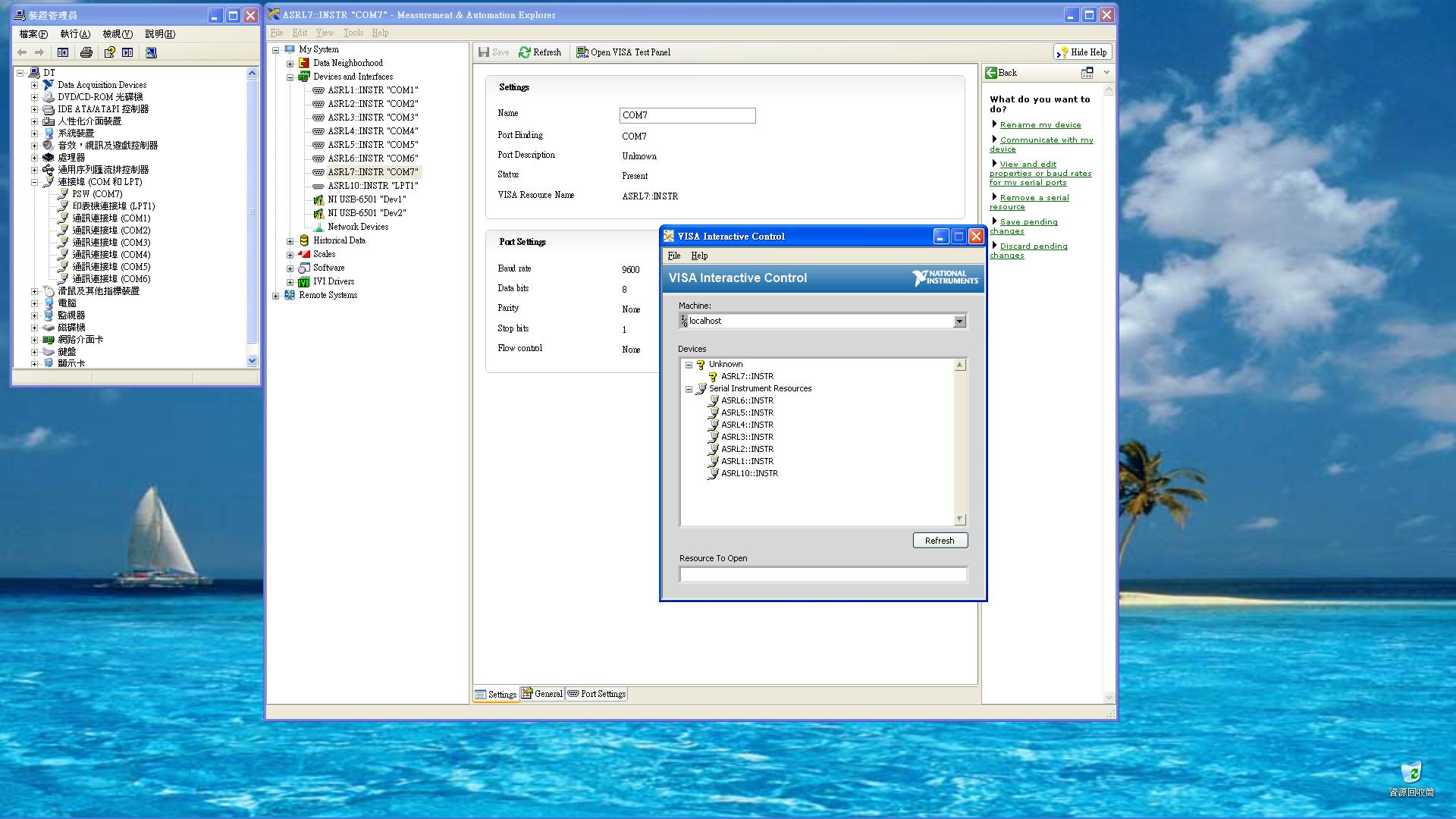Viewport: 1456px width, 819px height.
Task: Open File menu in MAX
Action: coord(277,33)
